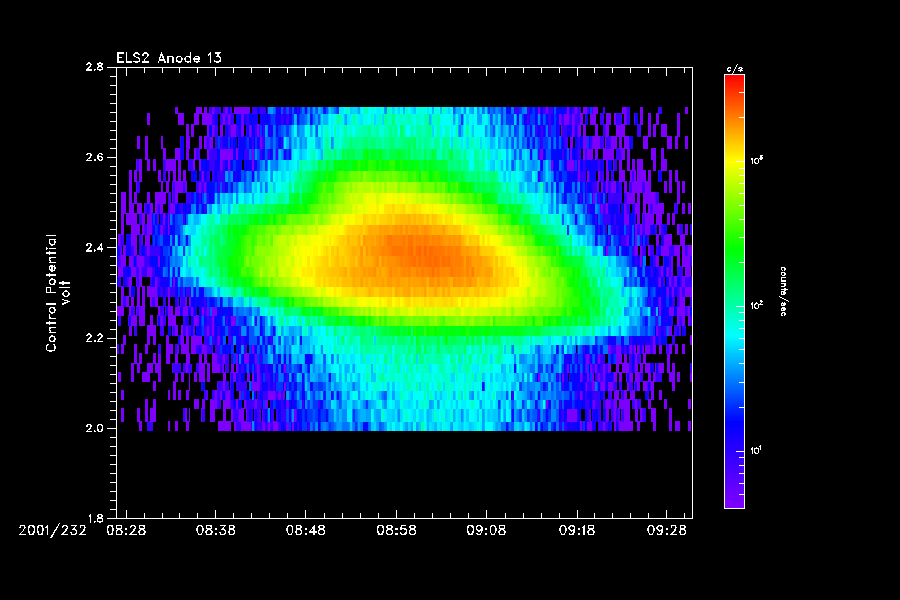Image resolution: width=900 pixels, height=600 pixels.
Task: Click the 'Control Potential' axis title
Action: [52, 293]
